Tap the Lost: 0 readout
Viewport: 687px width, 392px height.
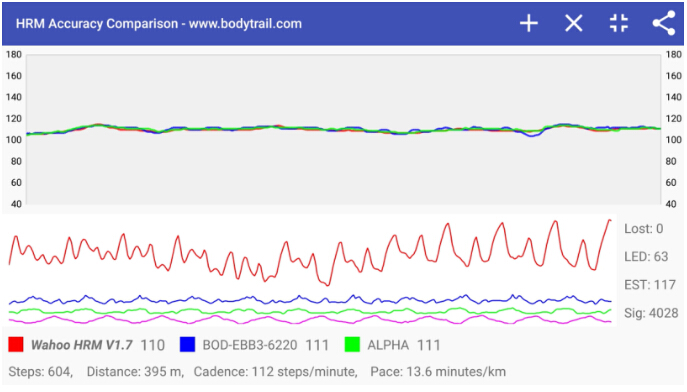644,229
